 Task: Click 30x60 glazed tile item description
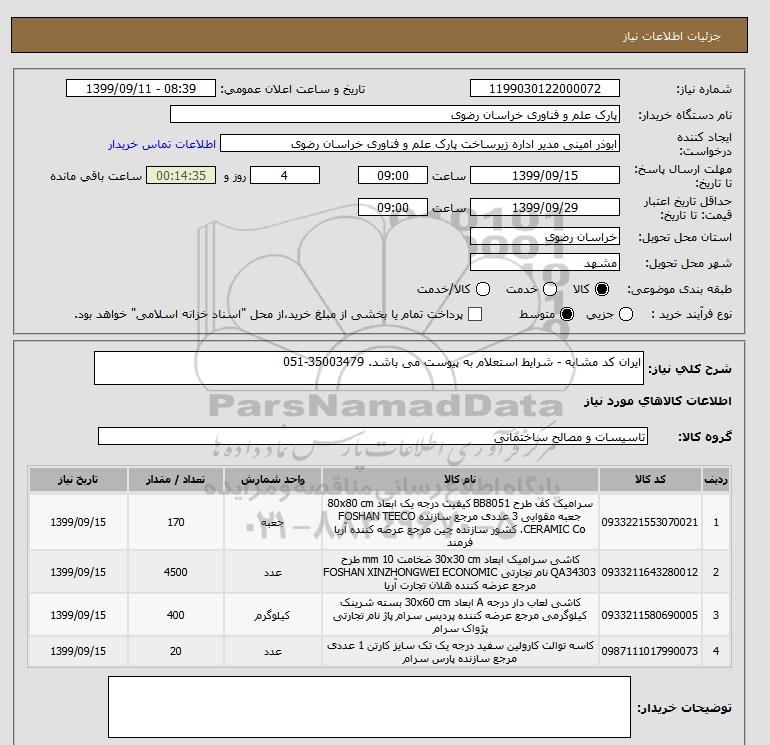460,615
